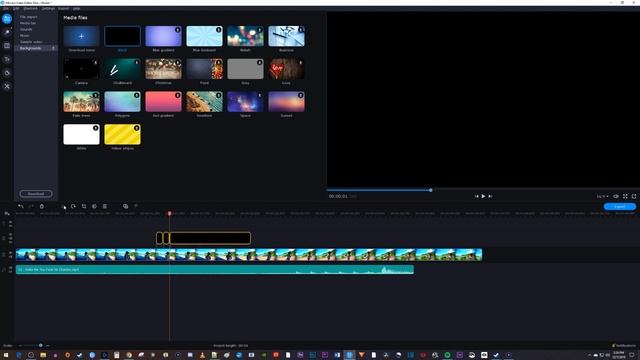This screenshot has height=360, width=640.
Task: Click the red playhead marker on ruler
Action: pos(169,213)
